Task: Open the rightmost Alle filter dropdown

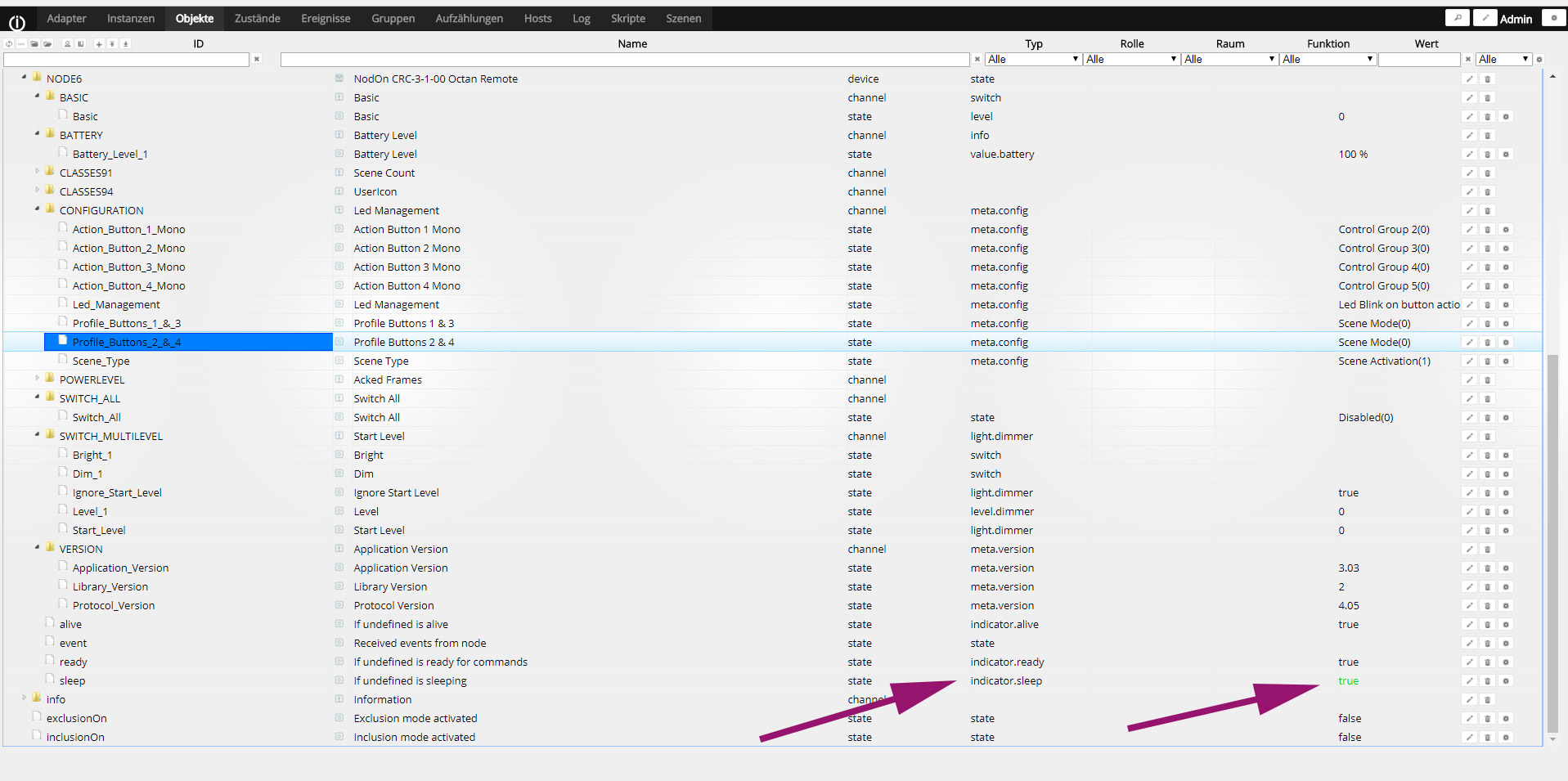Action: (1503, 60)
